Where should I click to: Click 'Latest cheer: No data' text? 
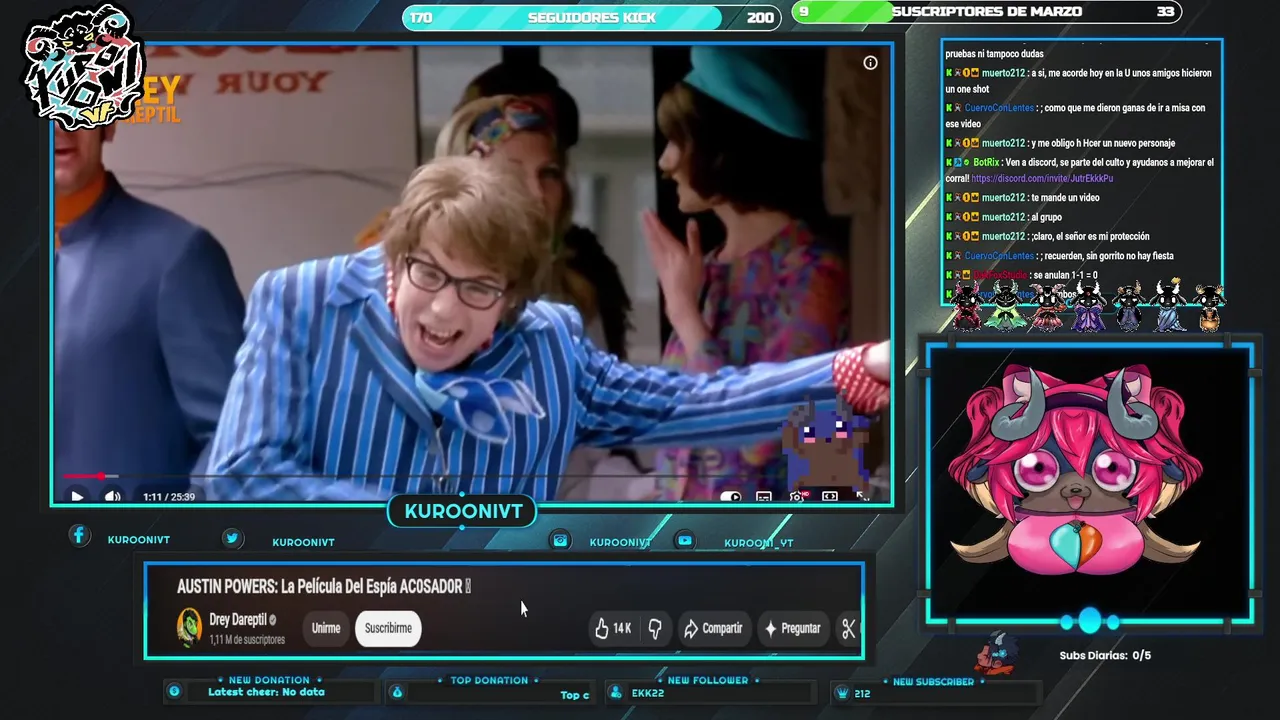point(266,692)
